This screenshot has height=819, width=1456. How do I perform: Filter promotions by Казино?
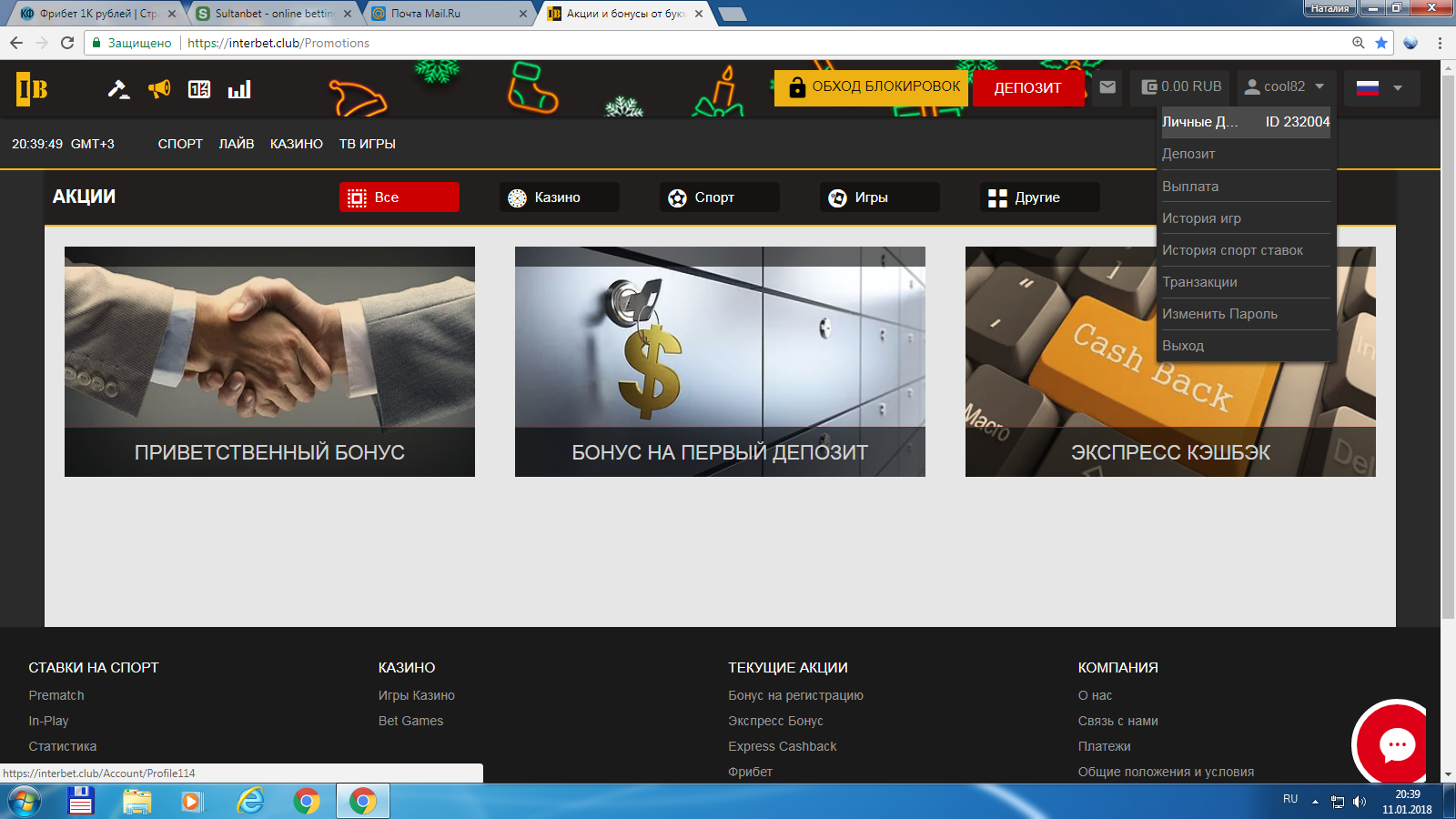560,197
